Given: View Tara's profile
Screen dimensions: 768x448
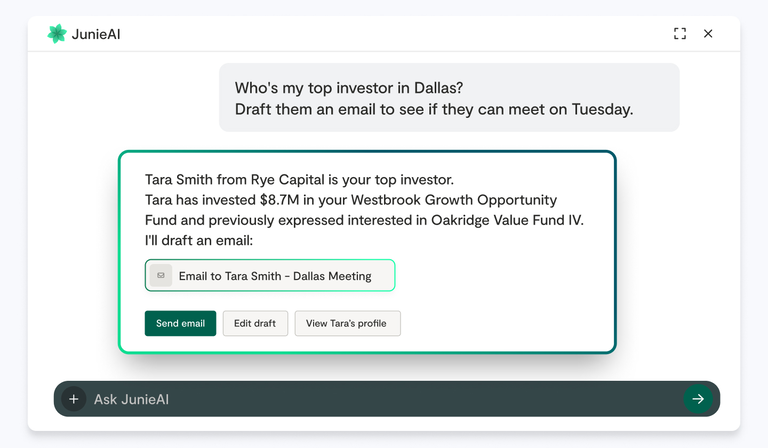Looking at the screenshot, I should [346, 323].
